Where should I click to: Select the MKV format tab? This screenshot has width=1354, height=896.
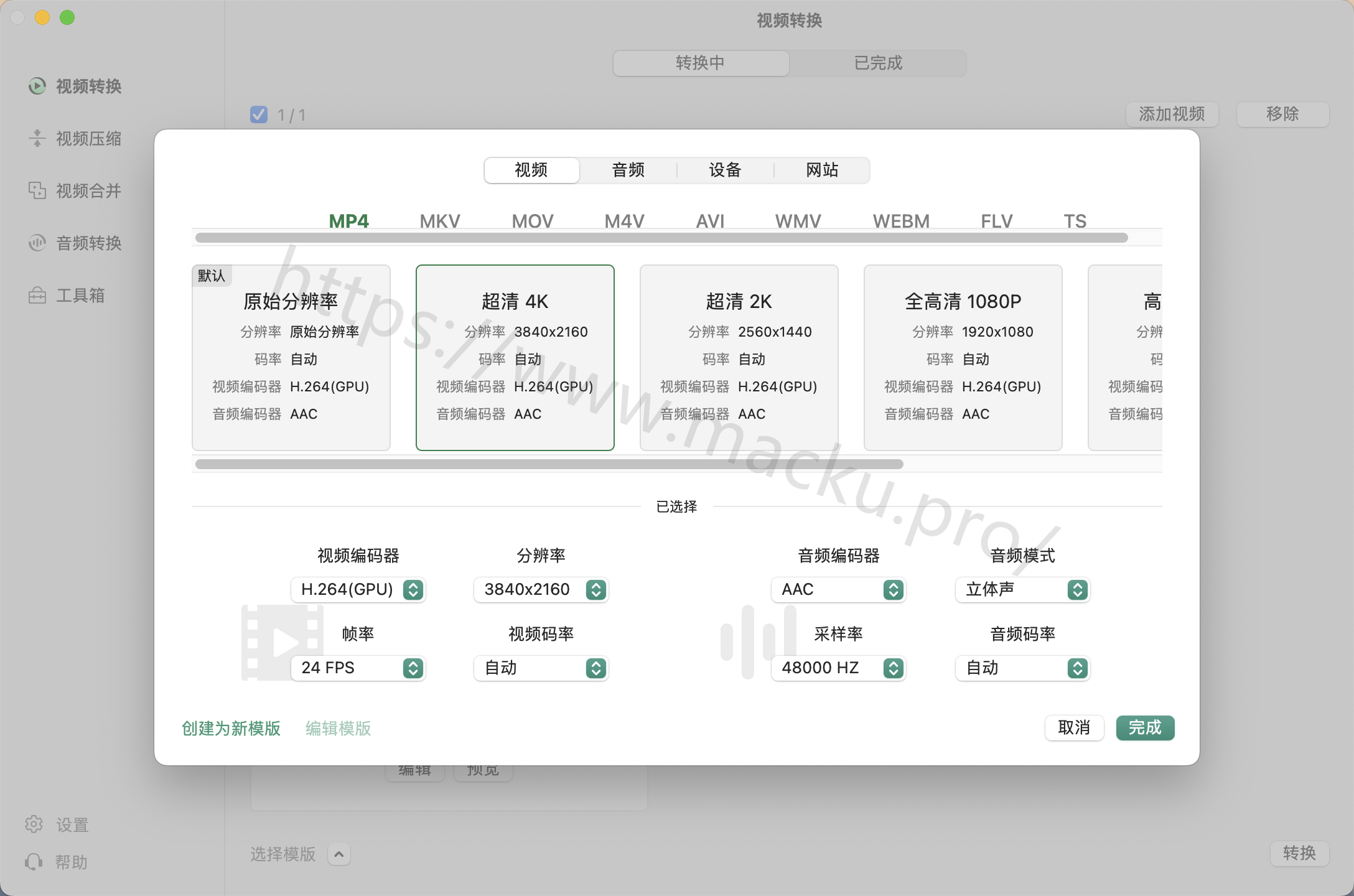(439, 221)
